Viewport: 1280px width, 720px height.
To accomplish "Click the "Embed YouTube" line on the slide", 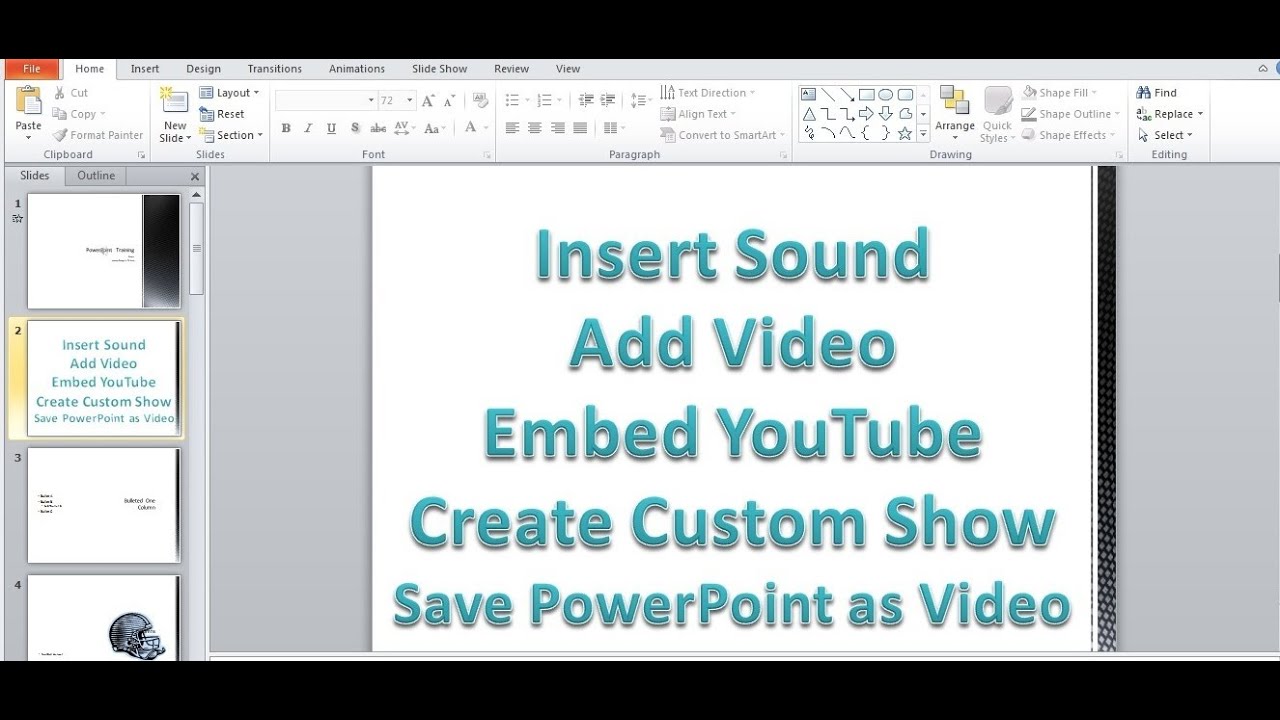I will [x=732, y=432].
